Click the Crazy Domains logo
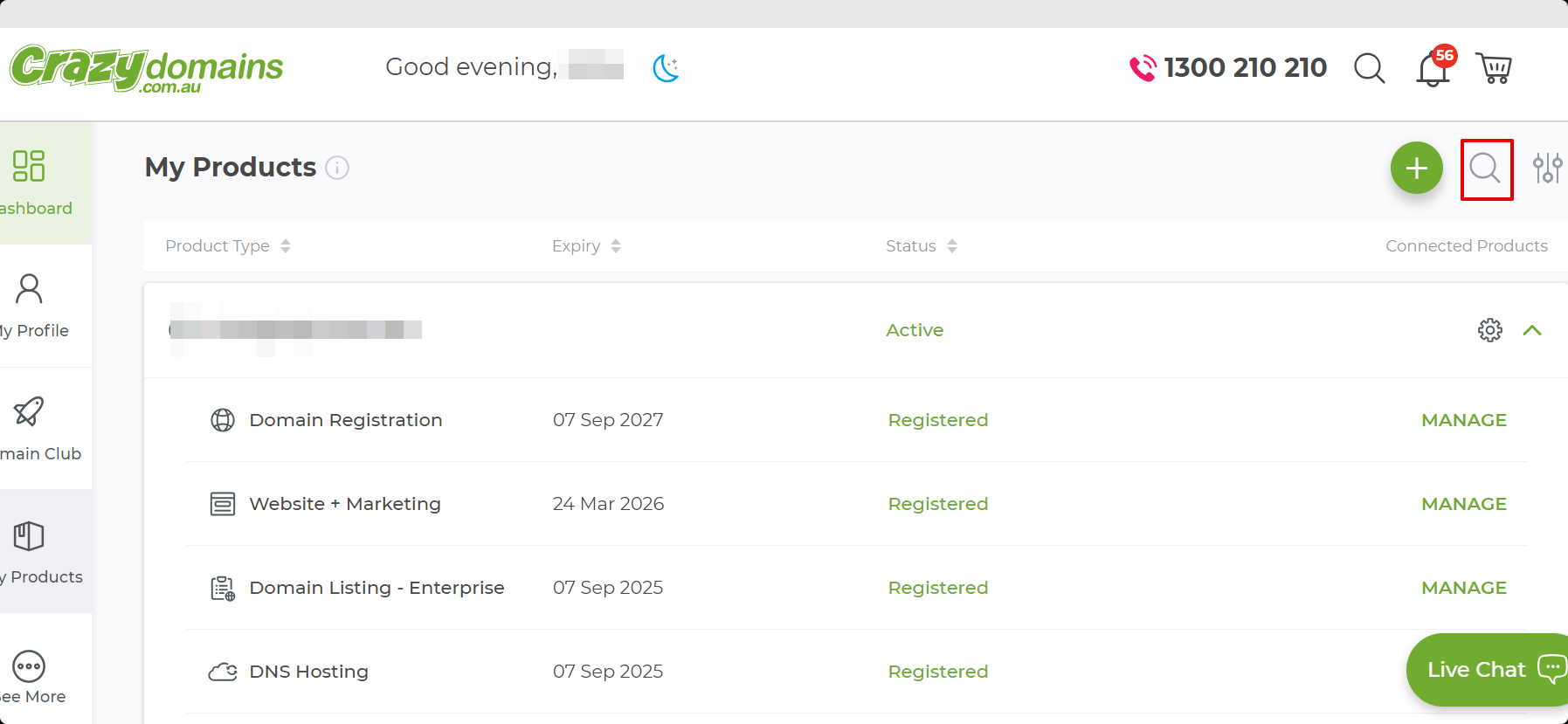 point(146,68)
